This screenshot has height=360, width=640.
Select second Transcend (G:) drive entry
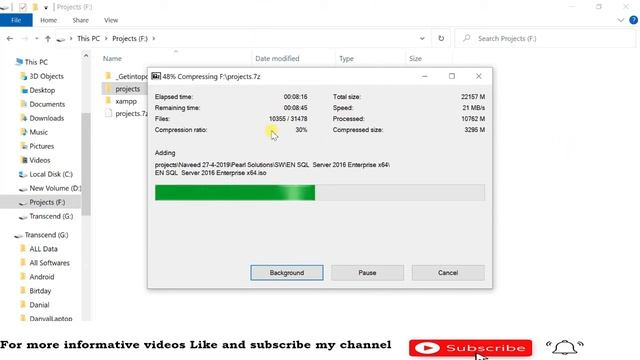tap(46, 235)
